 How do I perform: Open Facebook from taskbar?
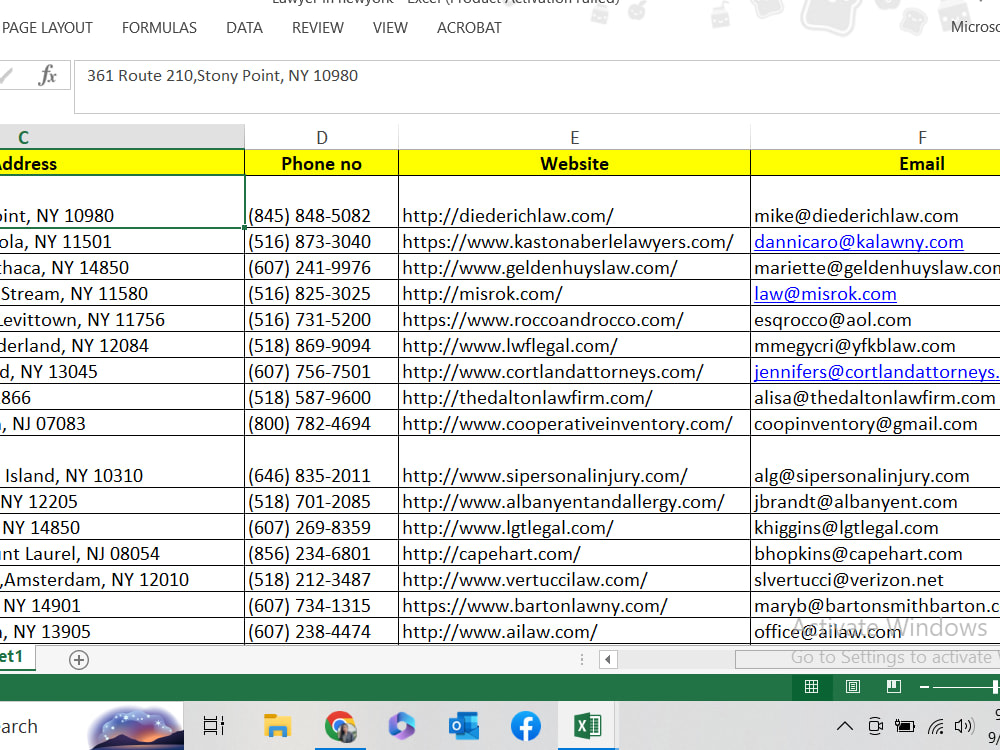[x=526, y=726]
